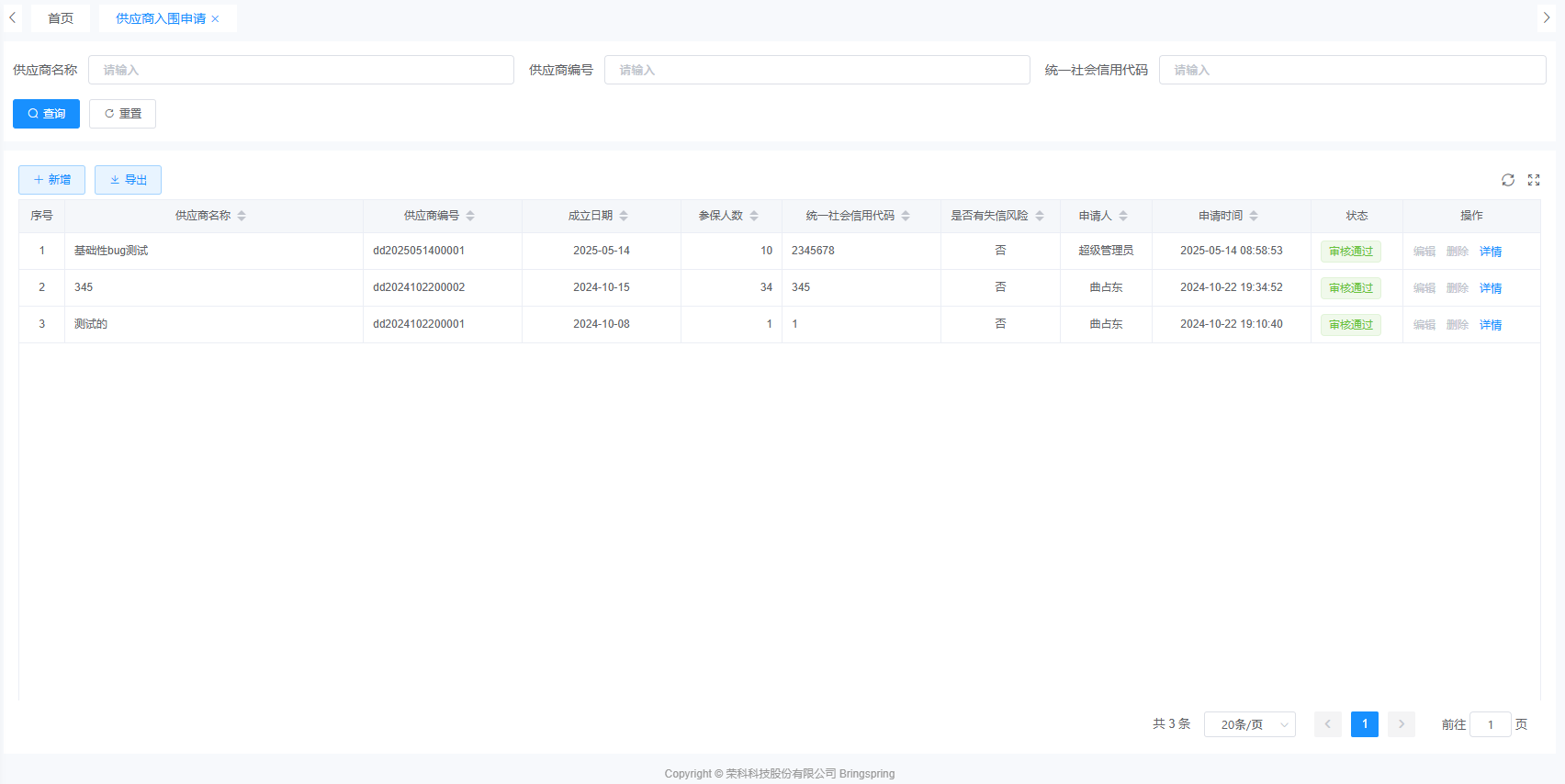Sort by 参保人数 column
The image size is (1565, 784).
(x=754, y=216)
